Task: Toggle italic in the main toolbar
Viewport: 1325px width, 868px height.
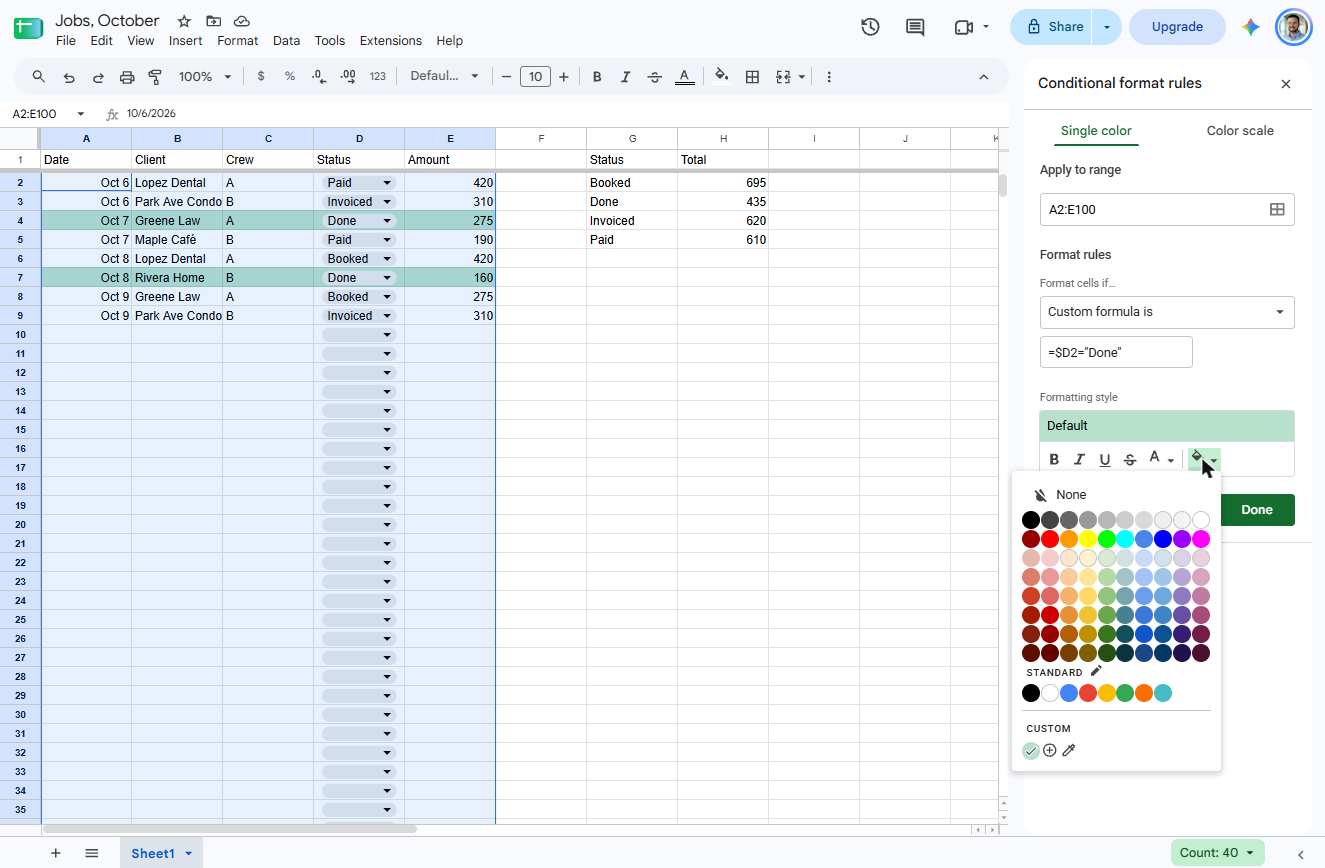Action: 626,77
